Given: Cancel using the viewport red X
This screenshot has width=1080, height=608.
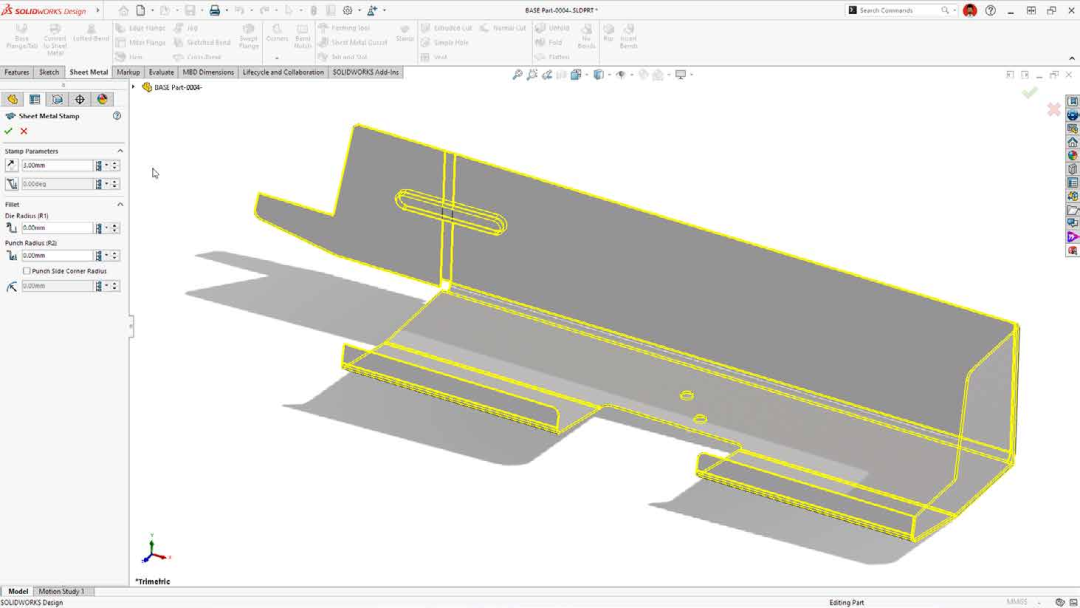Looking at the screenshot, I should pyautogui.click(x=1054, y=109).
